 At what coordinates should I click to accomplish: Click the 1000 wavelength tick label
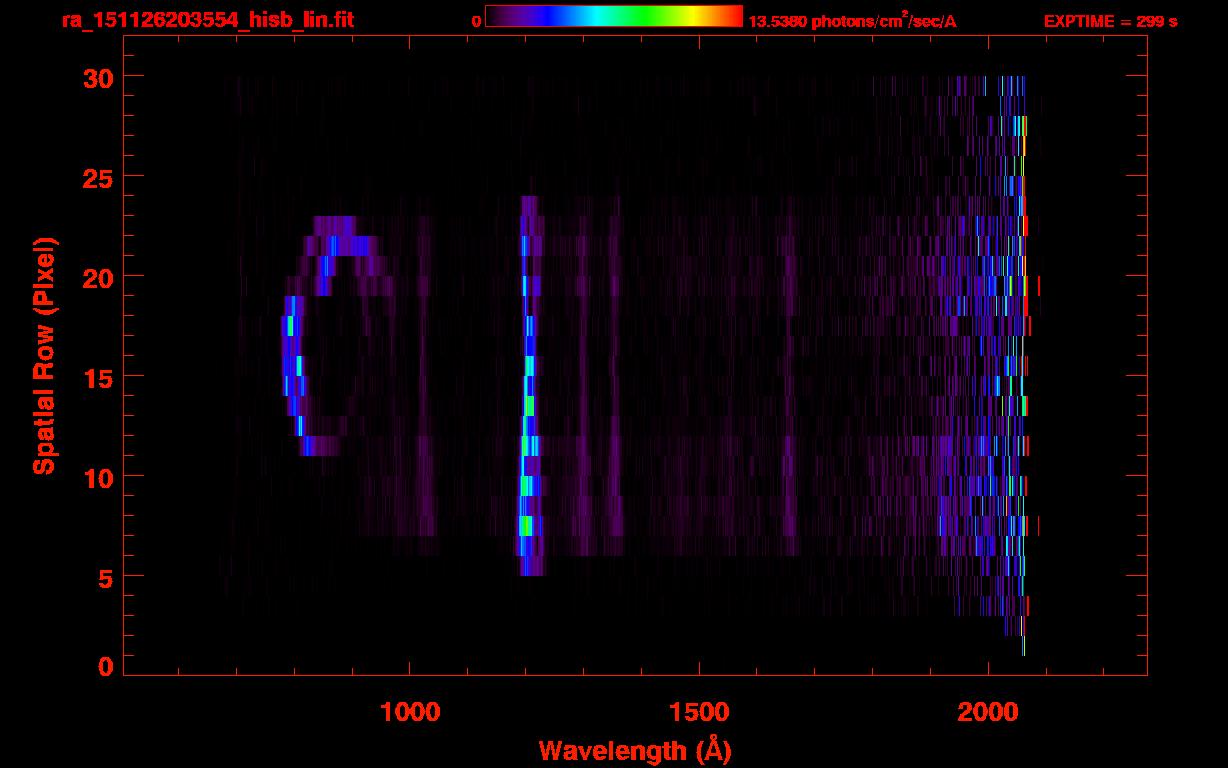coord(410,712)
